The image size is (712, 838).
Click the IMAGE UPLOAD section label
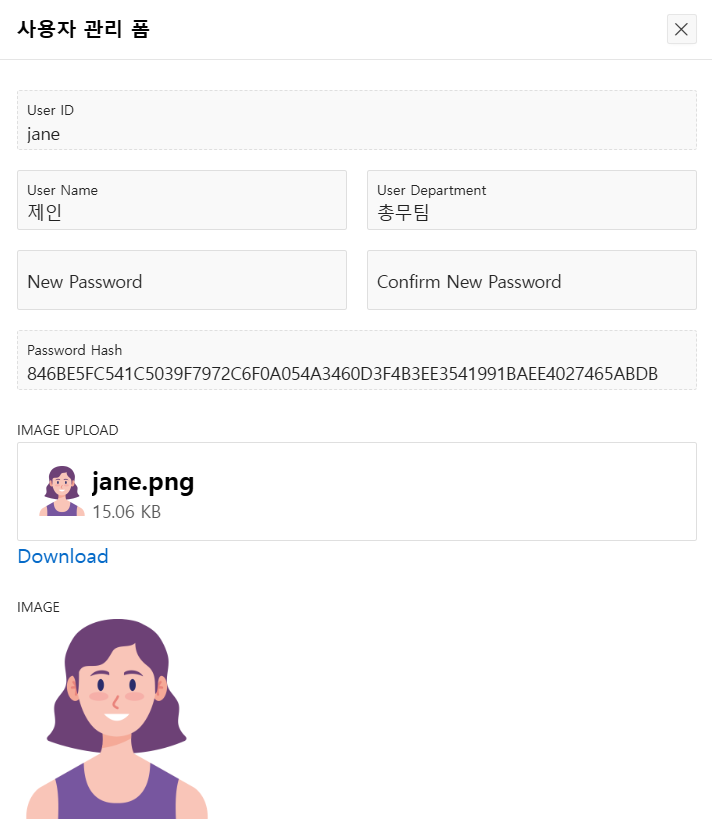click(68, 430)
